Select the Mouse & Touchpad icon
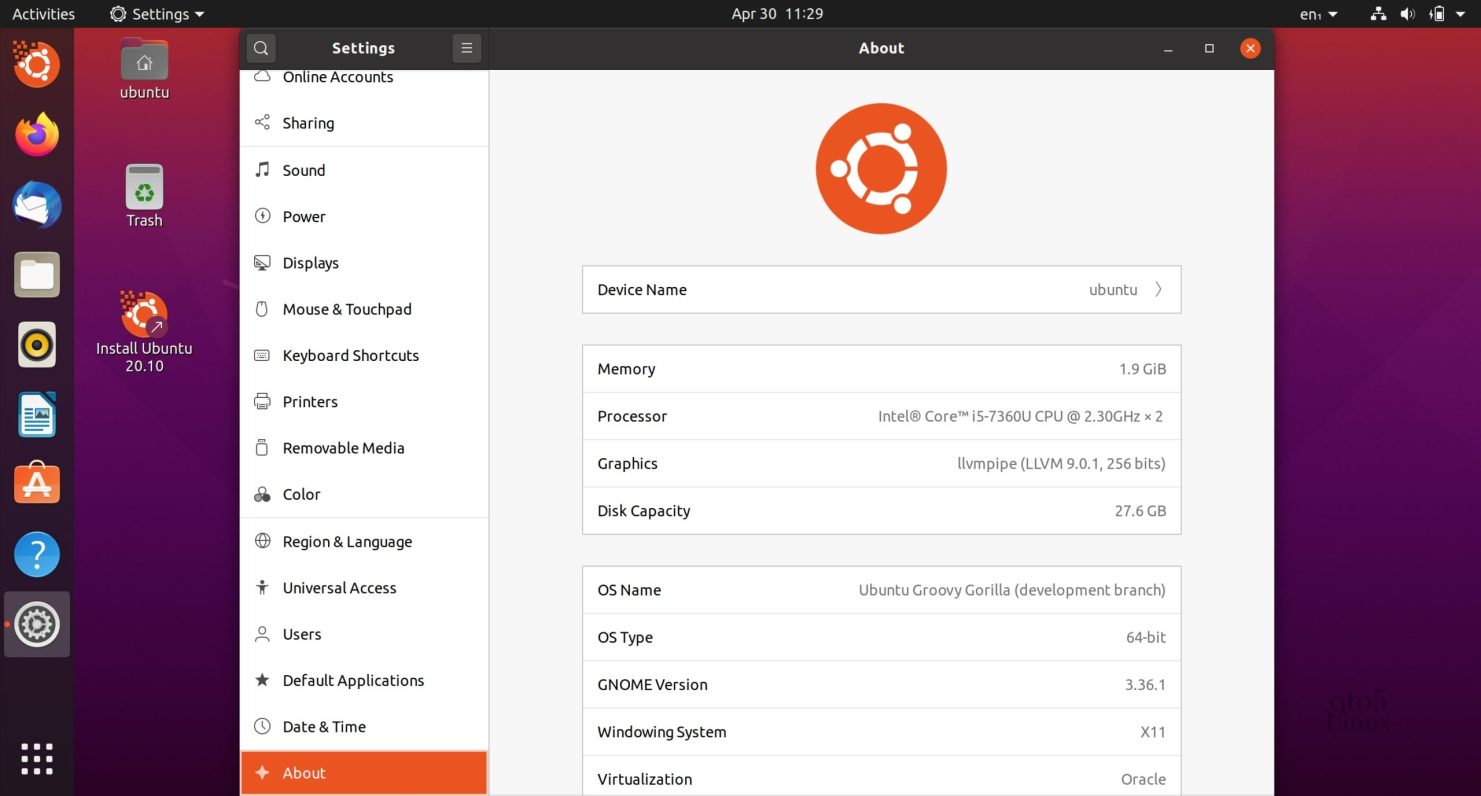Viewport: 1481px width, 796px height. 262,309
